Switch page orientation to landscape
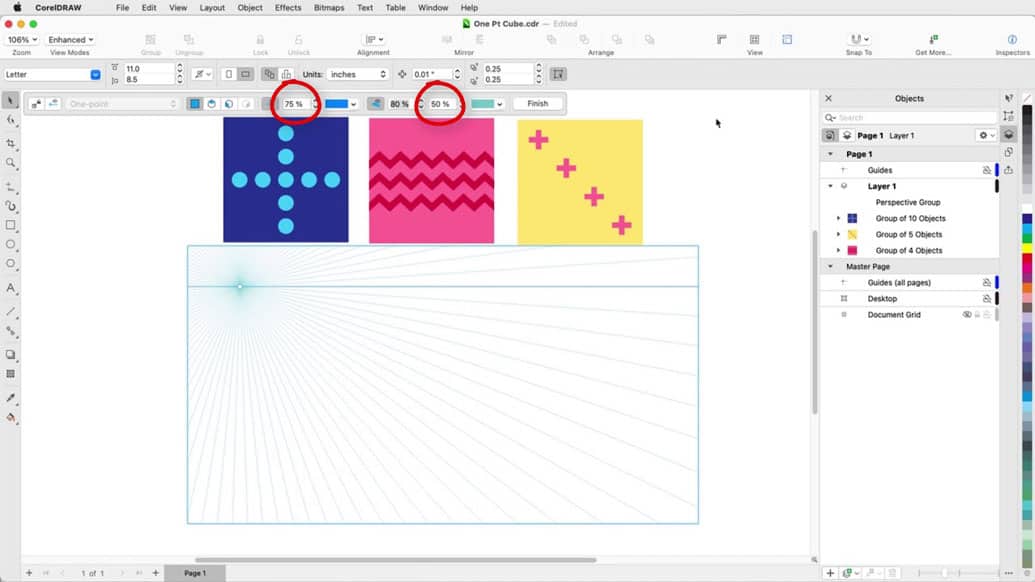 pyautogui.click(x=246, y=74)
